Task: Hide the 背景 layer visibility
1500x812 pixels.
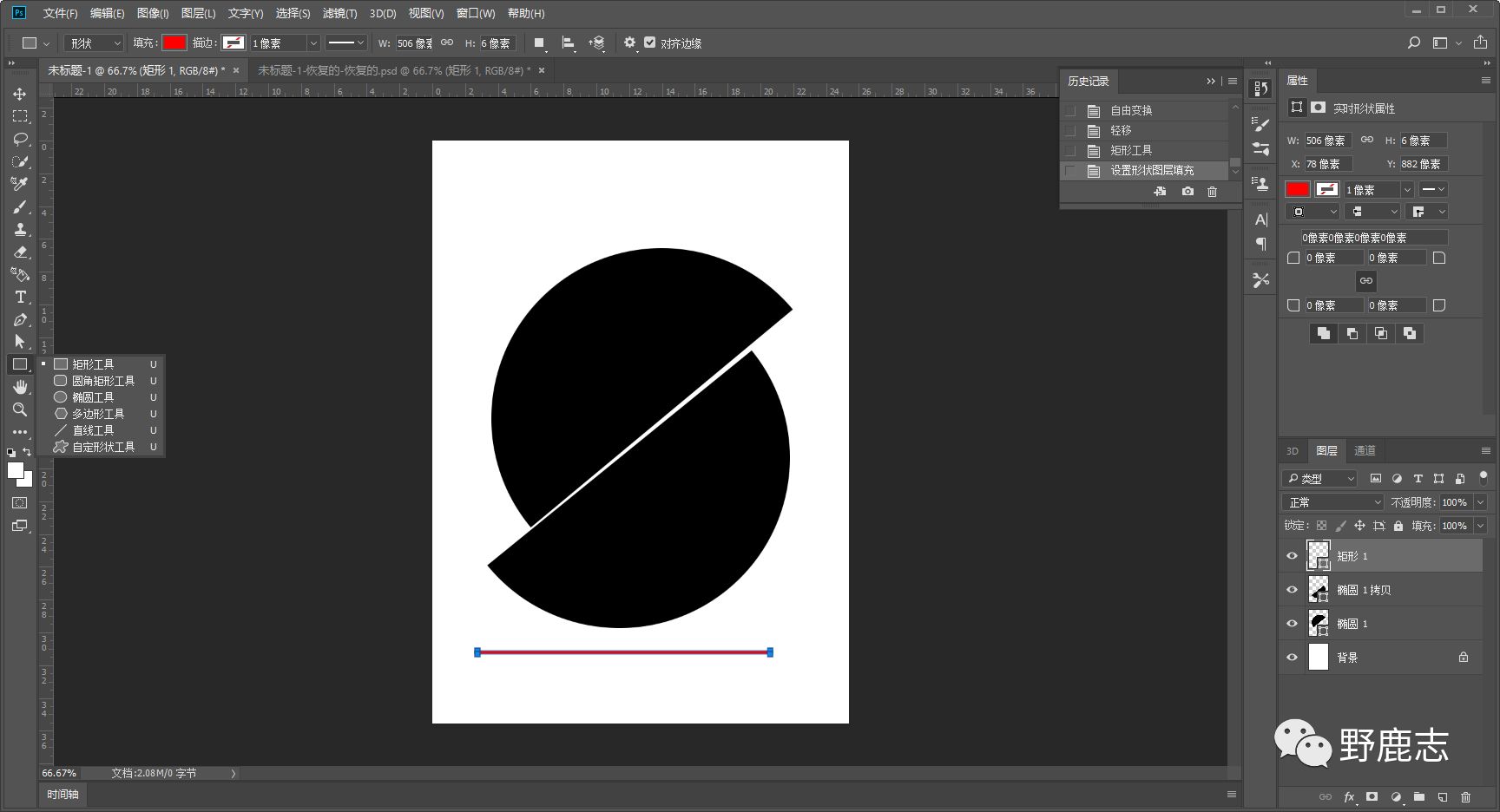Action: click(x=1292, y=658)
